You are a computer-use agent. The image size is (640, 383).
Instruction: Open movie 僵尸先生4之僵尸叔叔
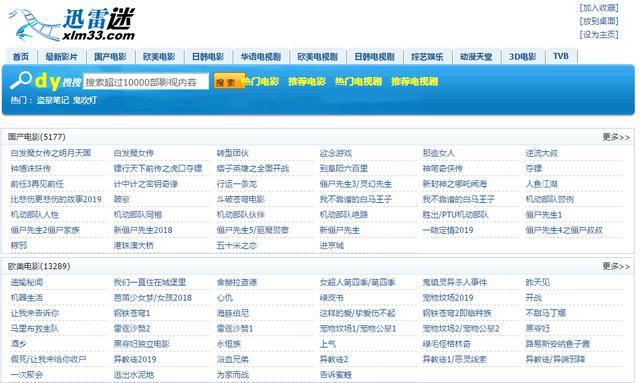[x=564, y=230]
